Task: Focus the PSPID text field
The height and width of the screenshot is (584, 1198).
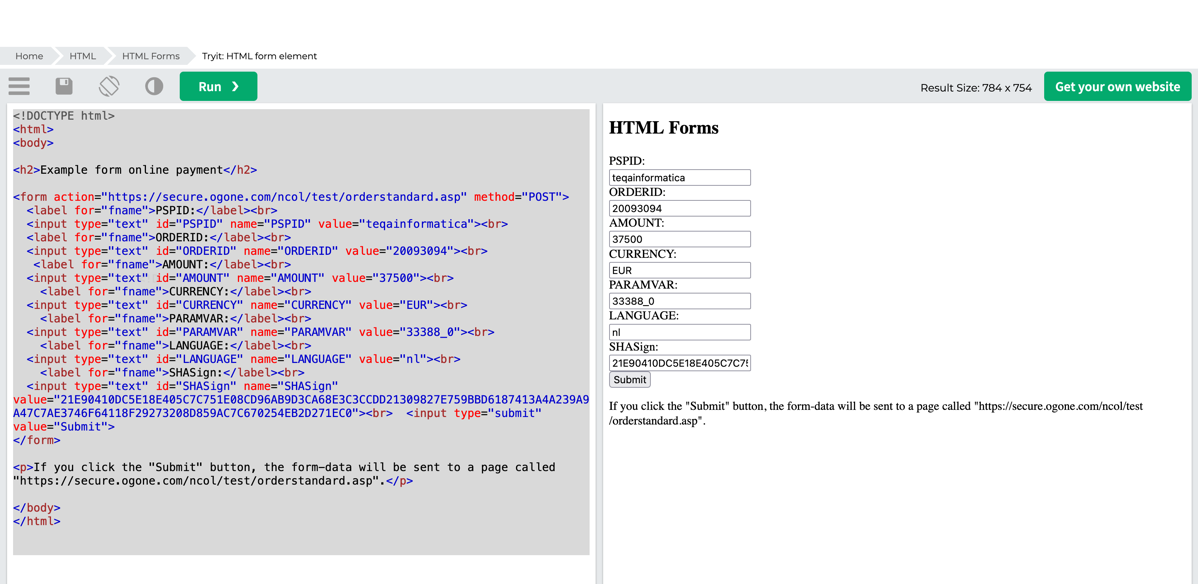Action: [679, 178]
